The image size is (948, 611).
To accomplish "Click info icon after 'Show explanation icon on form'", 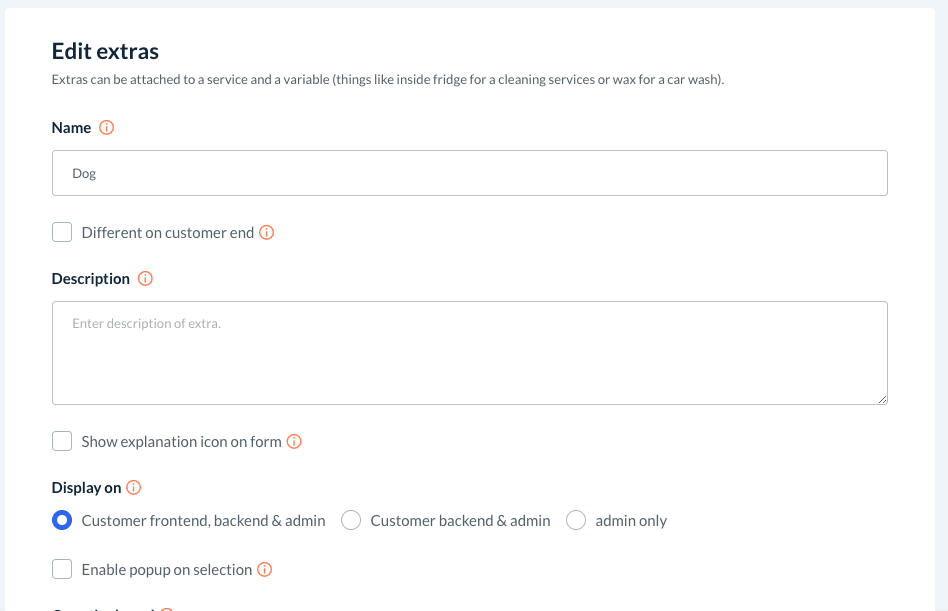I will click(294, 441).
